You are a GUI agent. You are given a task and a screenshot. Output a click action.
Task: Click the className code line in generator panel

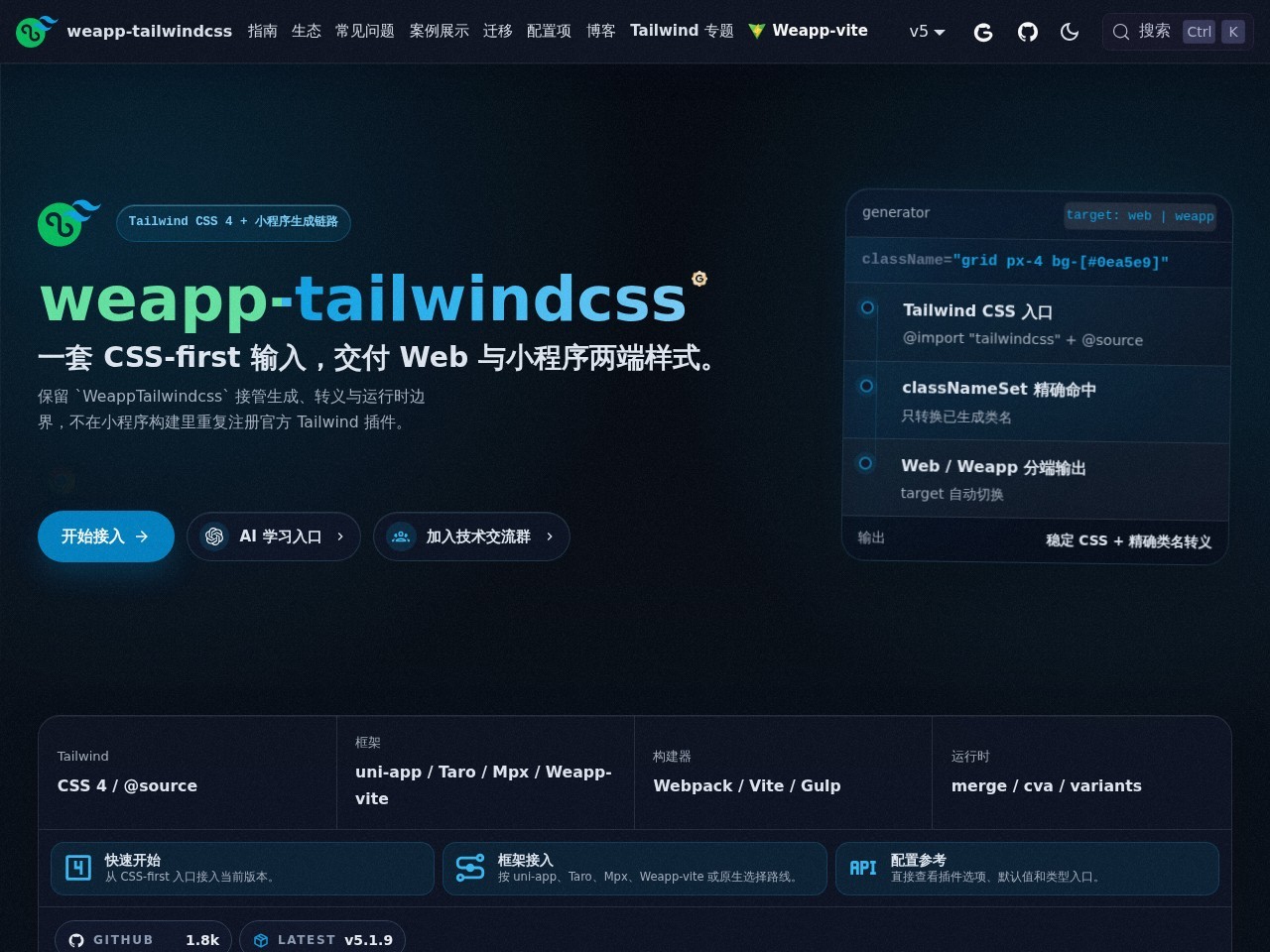pos(1015,260)
